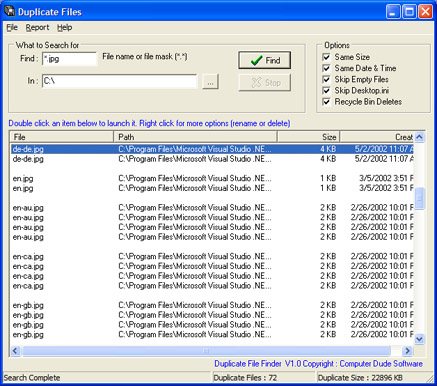This screenshot has height=386, width=437.
Task: Click the Find file mask input field
Action: pyautogui.click(x=69, y=59)
